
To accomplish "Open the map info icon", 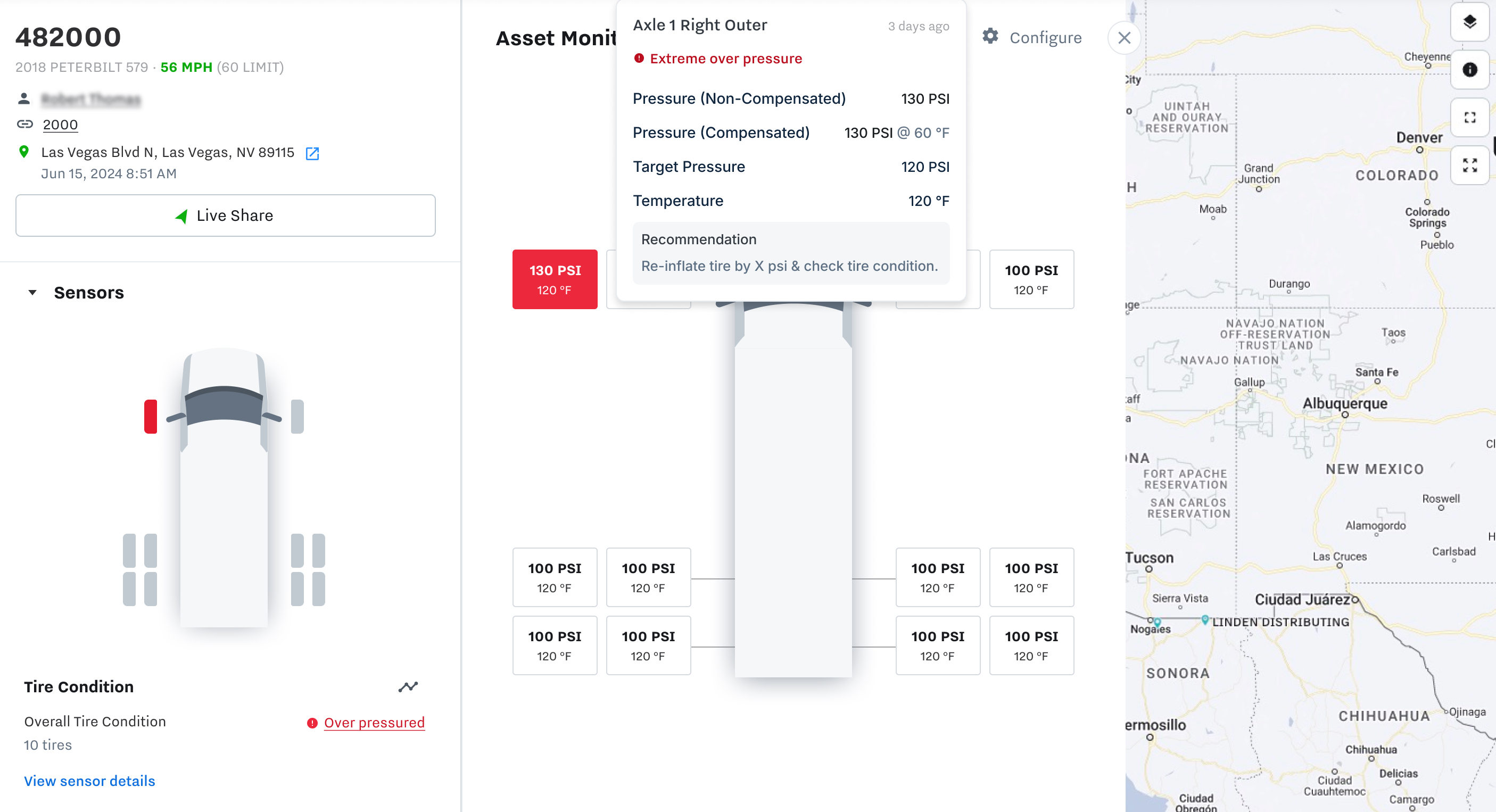I will click(x=1469, y=70).
